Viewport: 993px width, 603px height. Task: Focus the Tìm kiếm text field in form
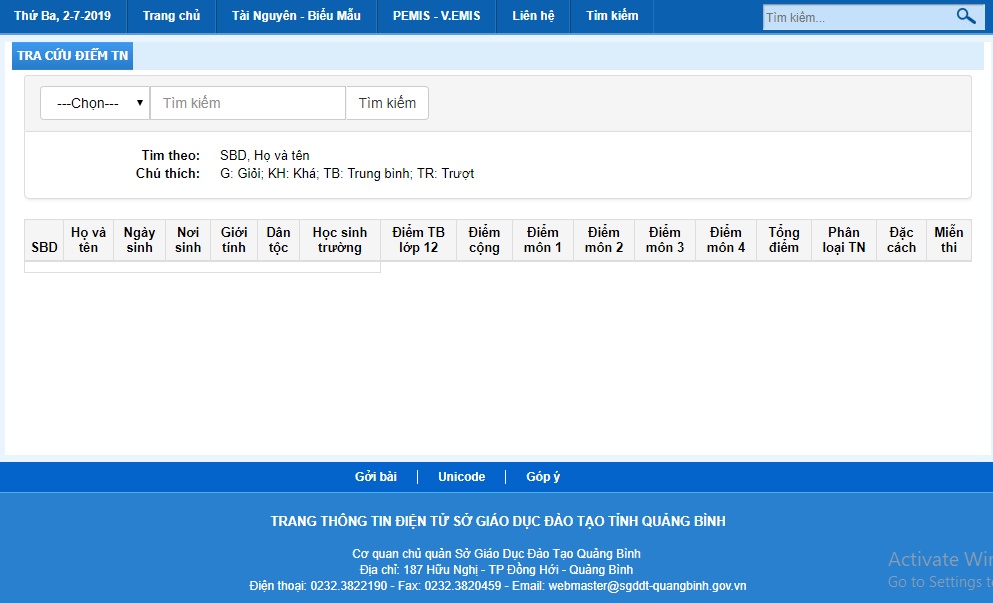tap(248, 103)
